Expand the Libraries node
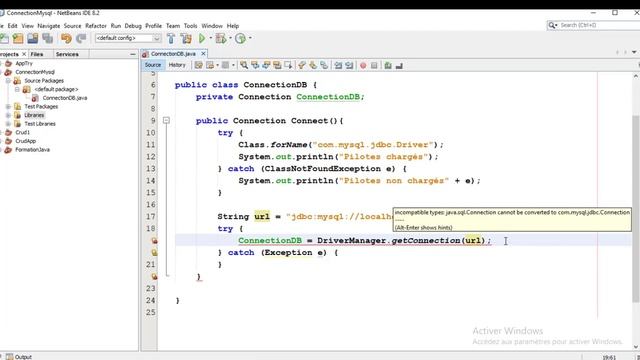Viewport: 640px width, 360px height. pyautogui.click(x=8, y=115)
